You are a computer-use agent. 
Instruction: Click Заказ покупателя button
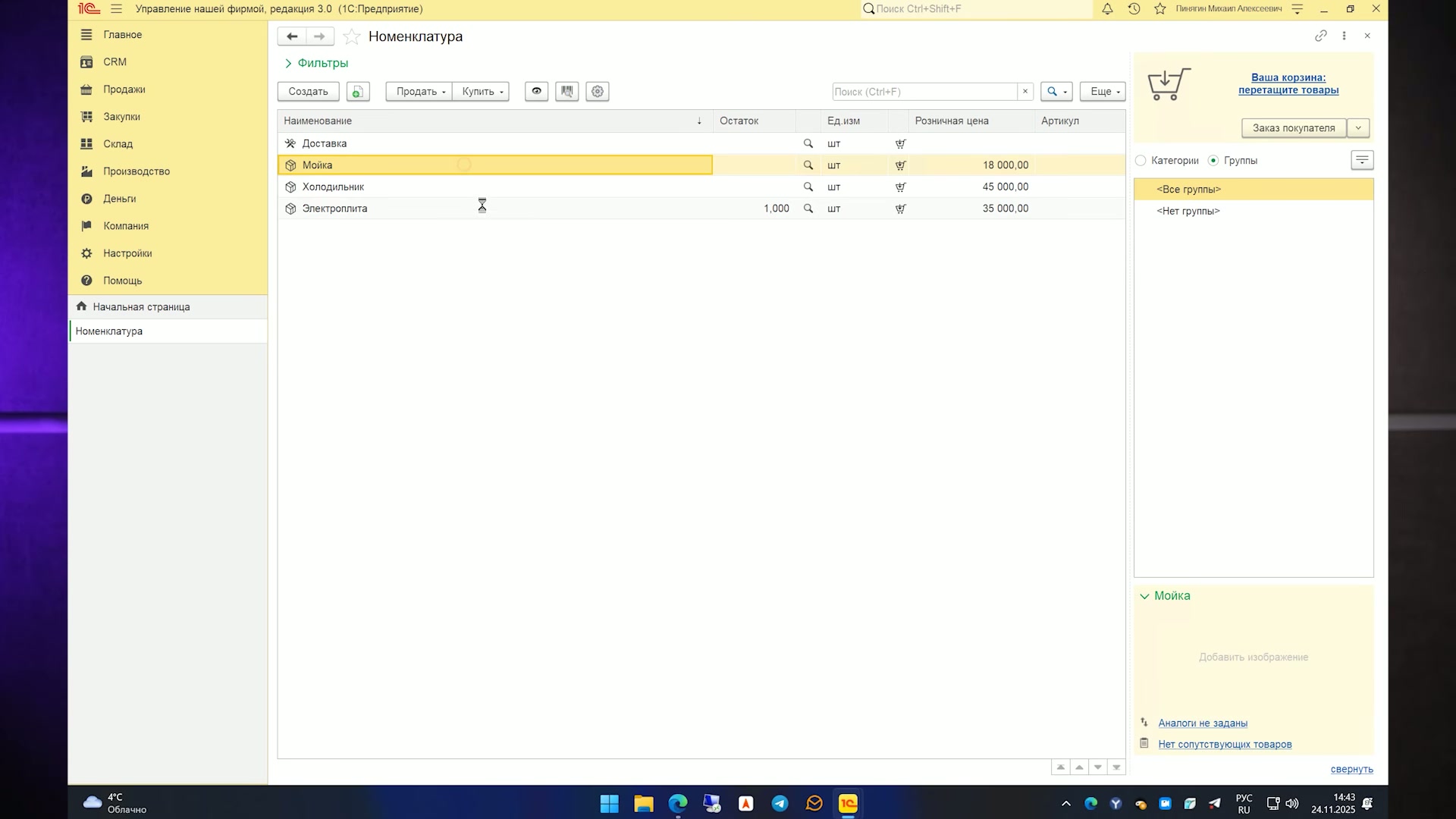[1294, 128]
